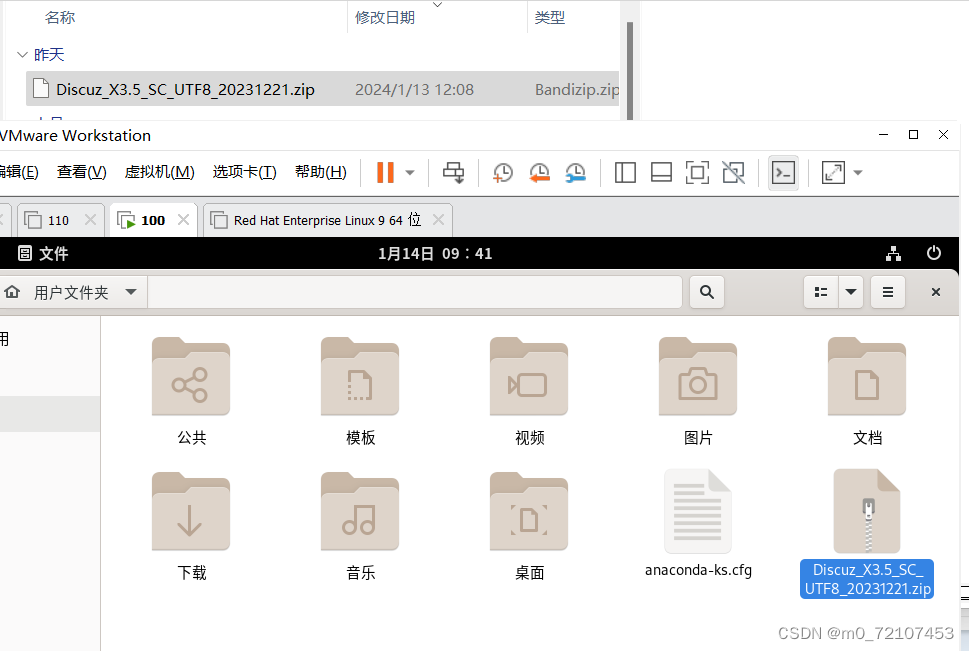
Task: Select the 音乐 folder
Action: tap(360, 527)
